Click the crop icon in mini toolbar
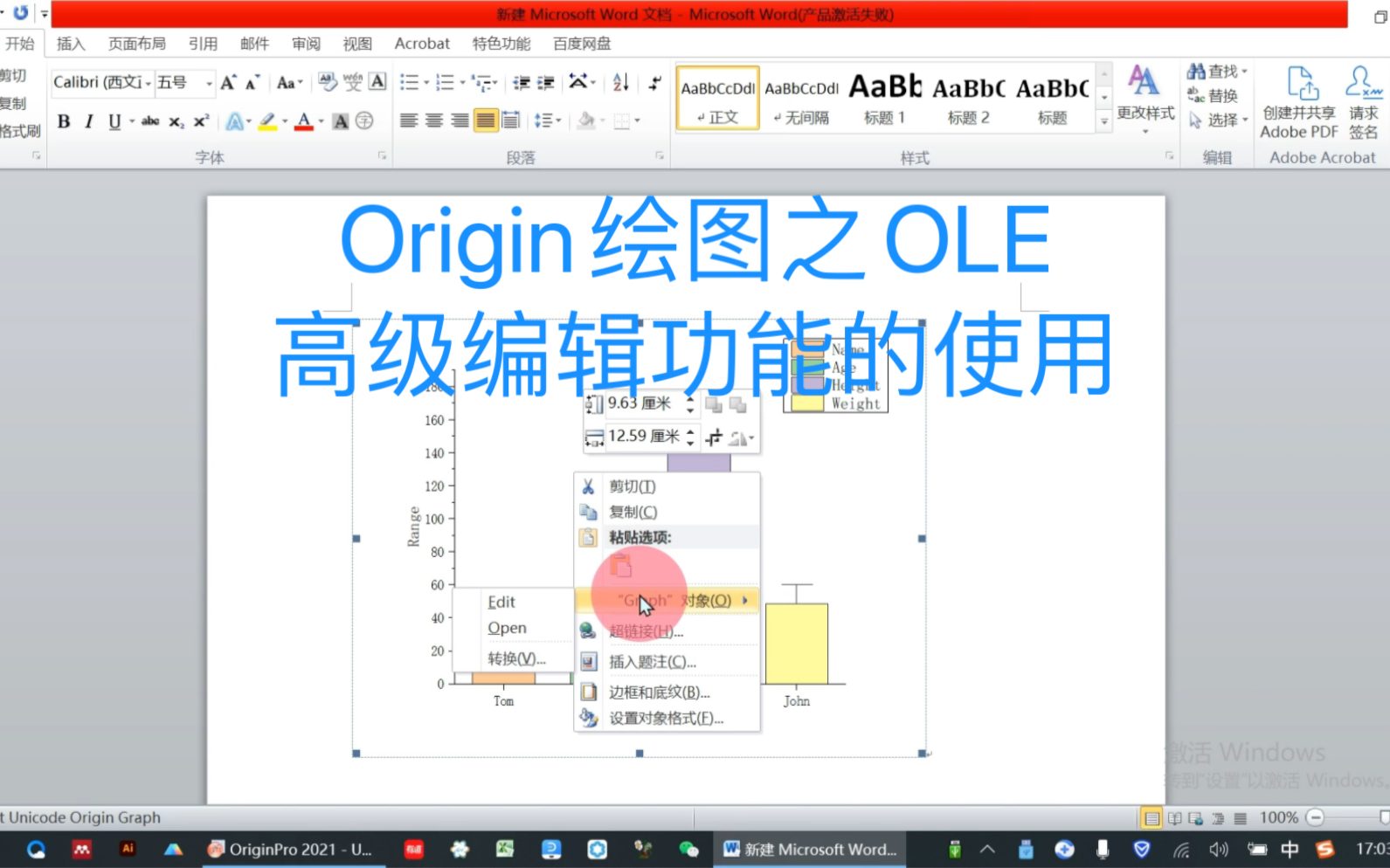This screenshot has width=1390, height=868. click(x=714, y=437)
